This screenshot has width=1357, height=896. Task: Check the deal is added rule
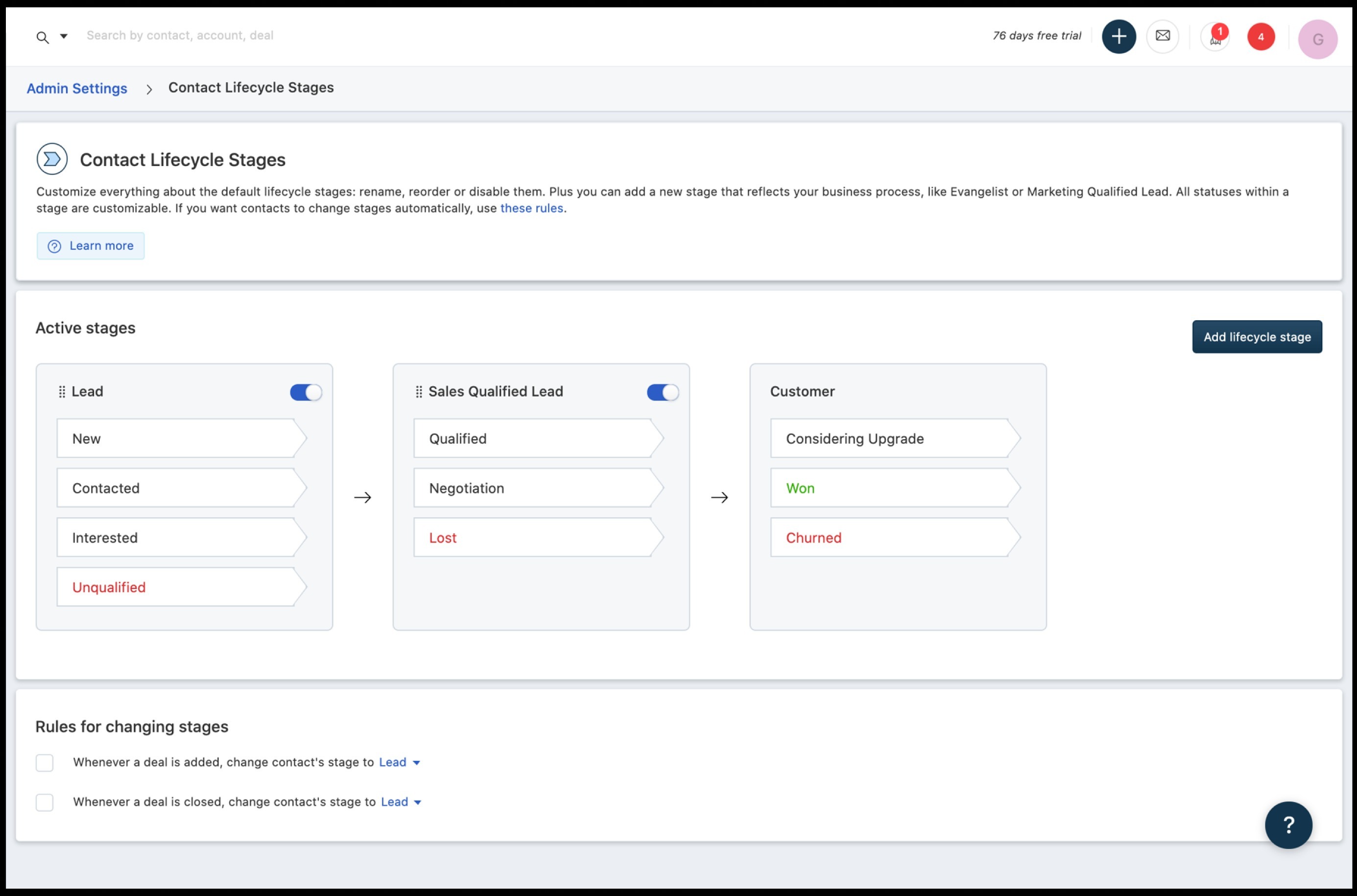pyautogui.click(x=45, y=763)
